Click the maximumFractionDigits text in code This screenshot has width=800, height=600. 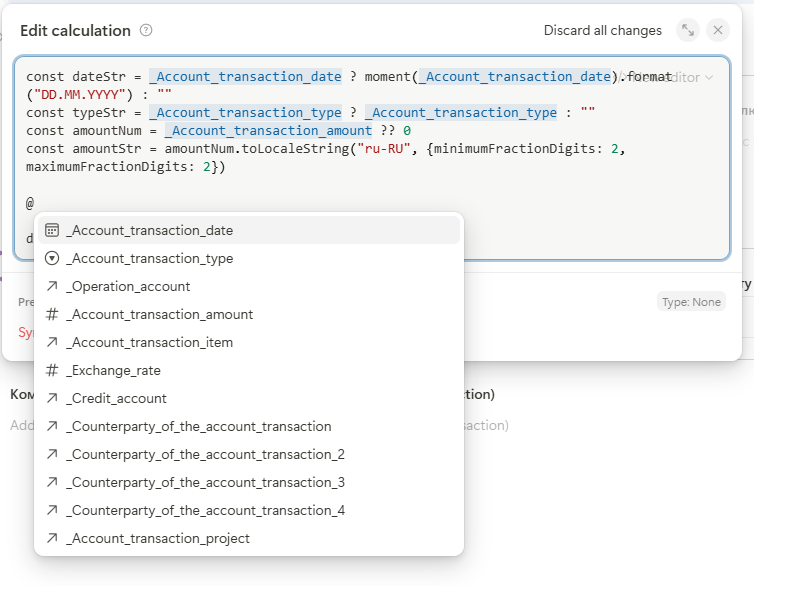[x=107, y=167]
